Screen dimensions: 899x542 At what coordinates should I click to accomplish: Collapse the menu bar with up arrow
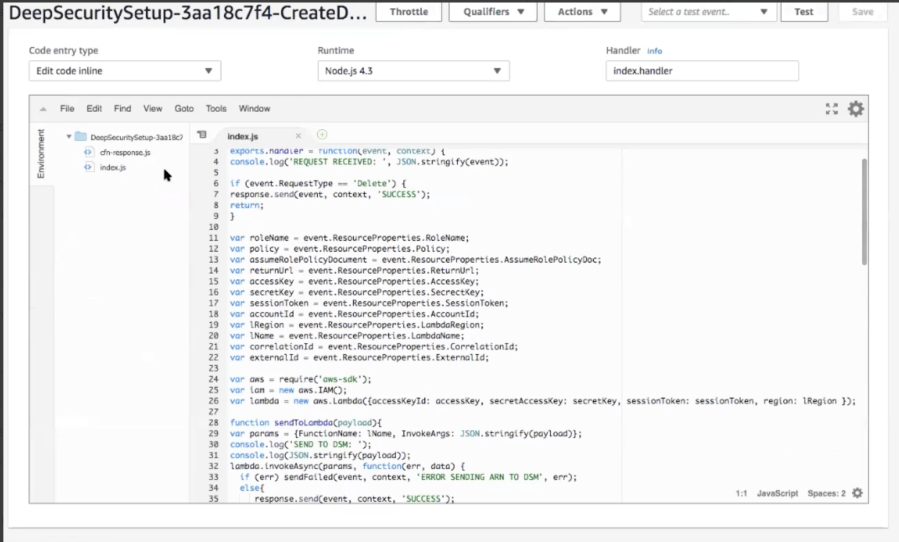coord(43,109)
